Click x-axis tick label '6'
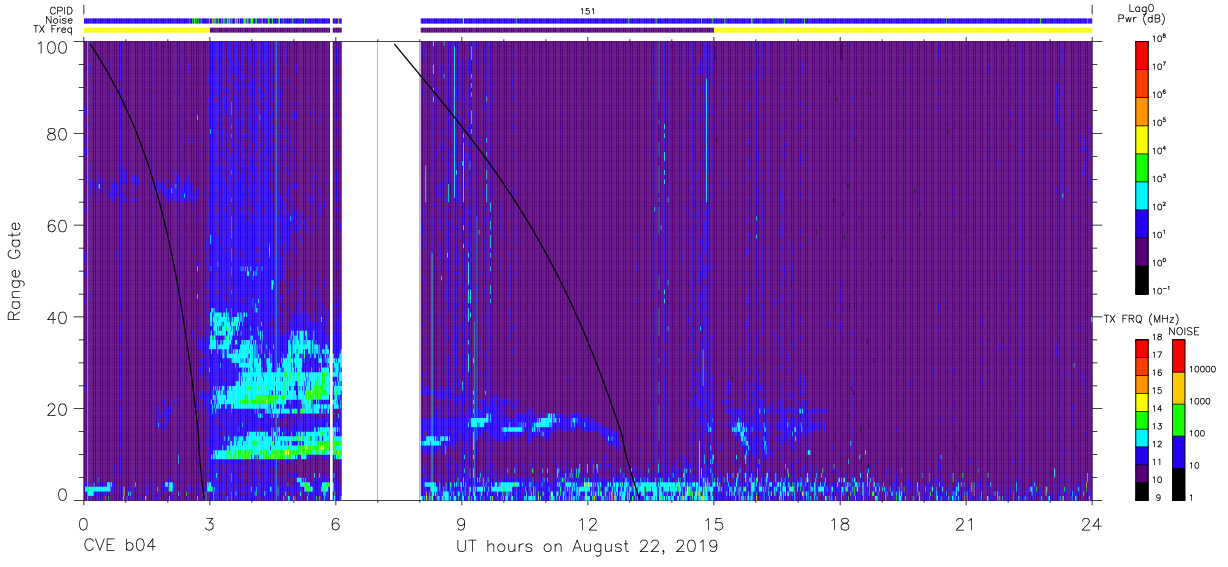 click(x=335, y=523)
